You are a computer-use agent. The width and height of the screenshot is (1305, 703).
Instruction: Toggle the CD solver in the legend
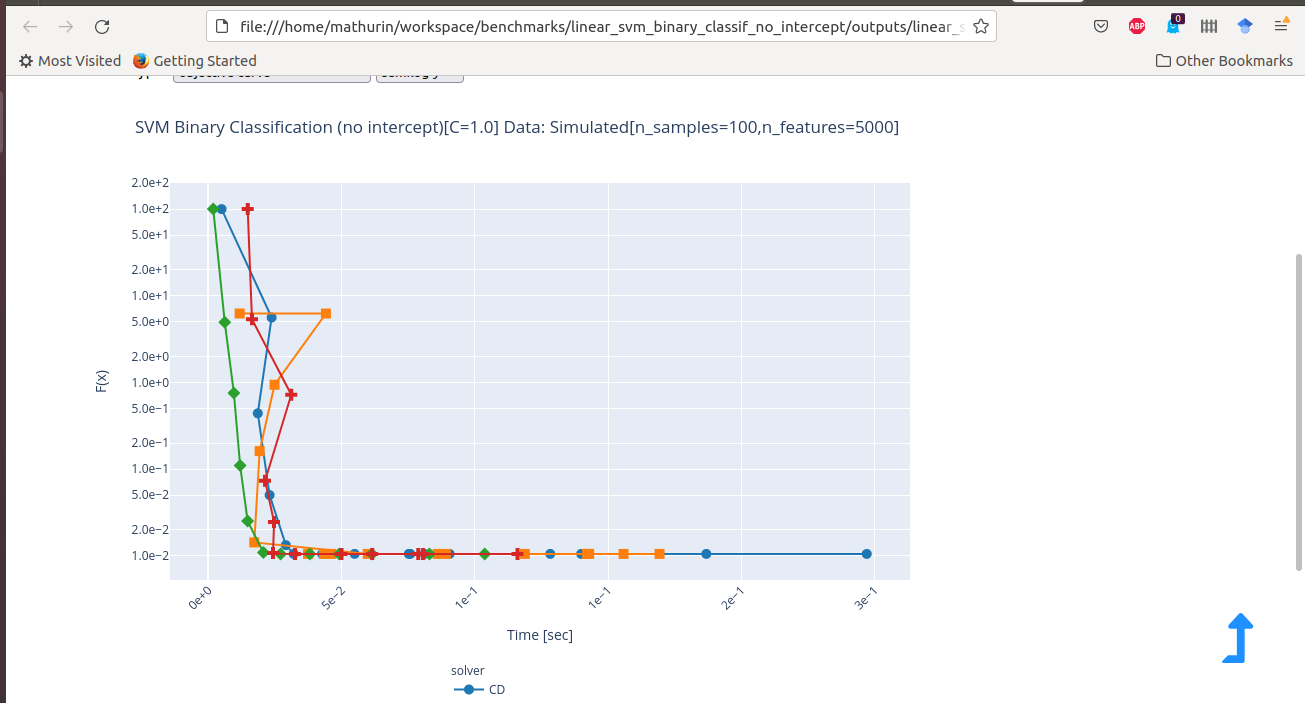coord(478,690)
